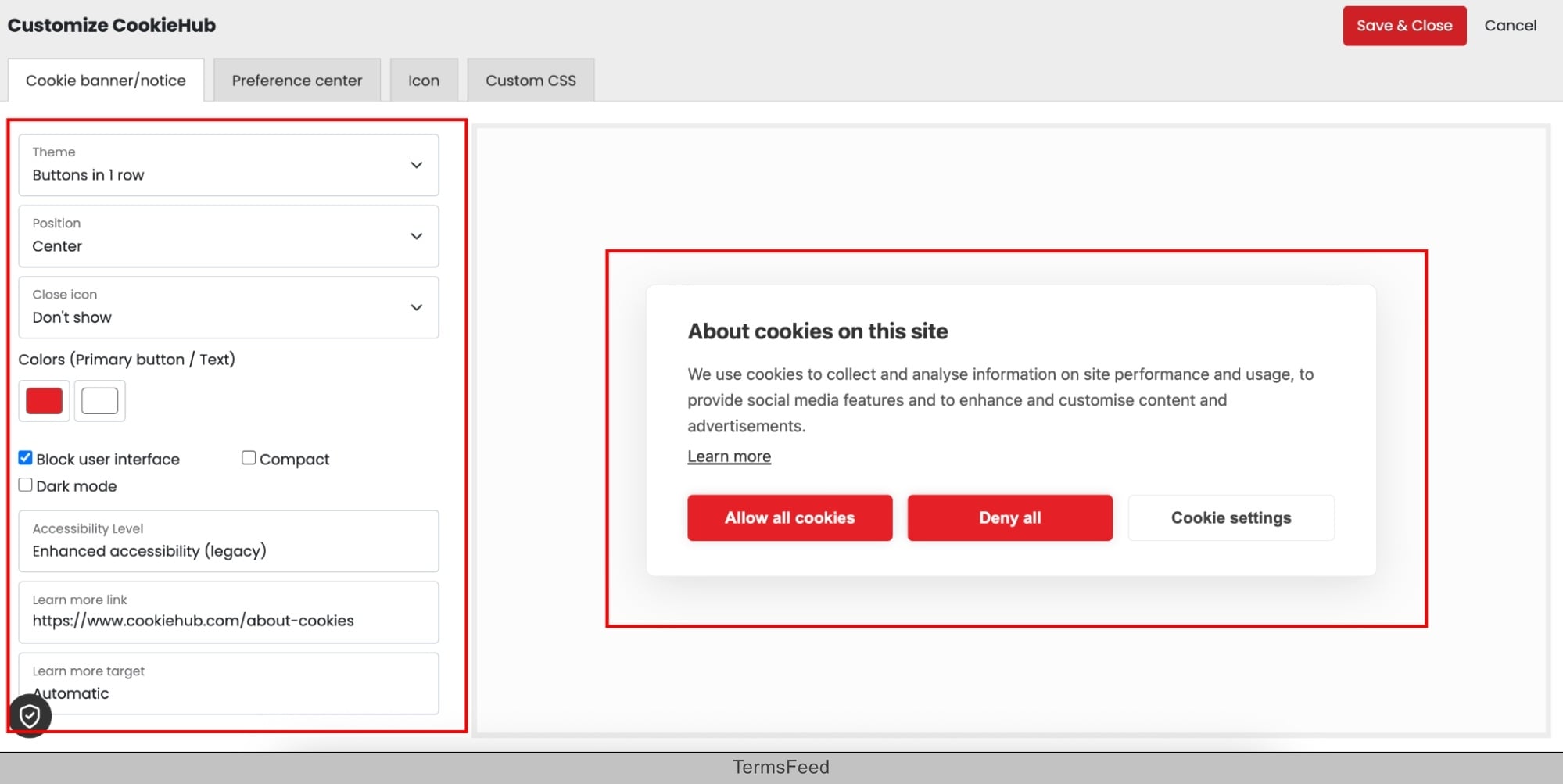Follow the Learn more link in the banner

click(729, 456)
